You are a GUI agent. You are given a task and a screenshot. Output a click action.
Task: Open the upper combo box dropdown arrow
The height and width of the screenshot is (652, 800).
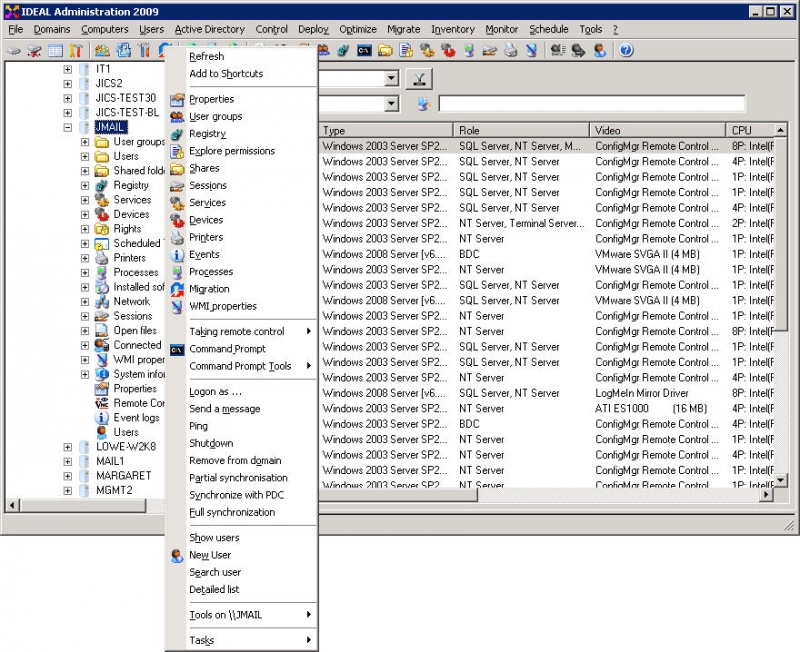click(x=391, y=79)
